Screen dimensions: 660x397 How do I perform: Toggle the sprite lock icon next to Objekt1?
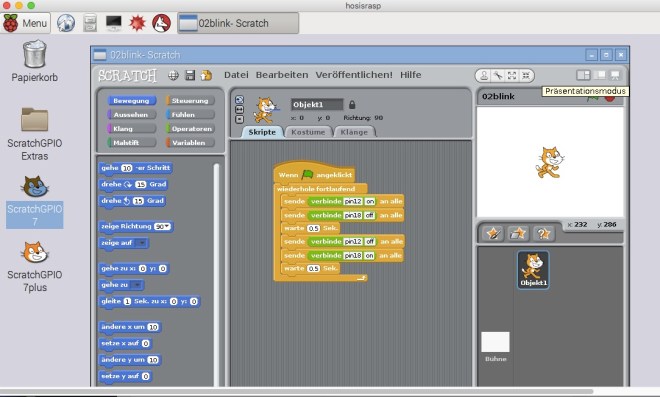[x=352, y=104]
